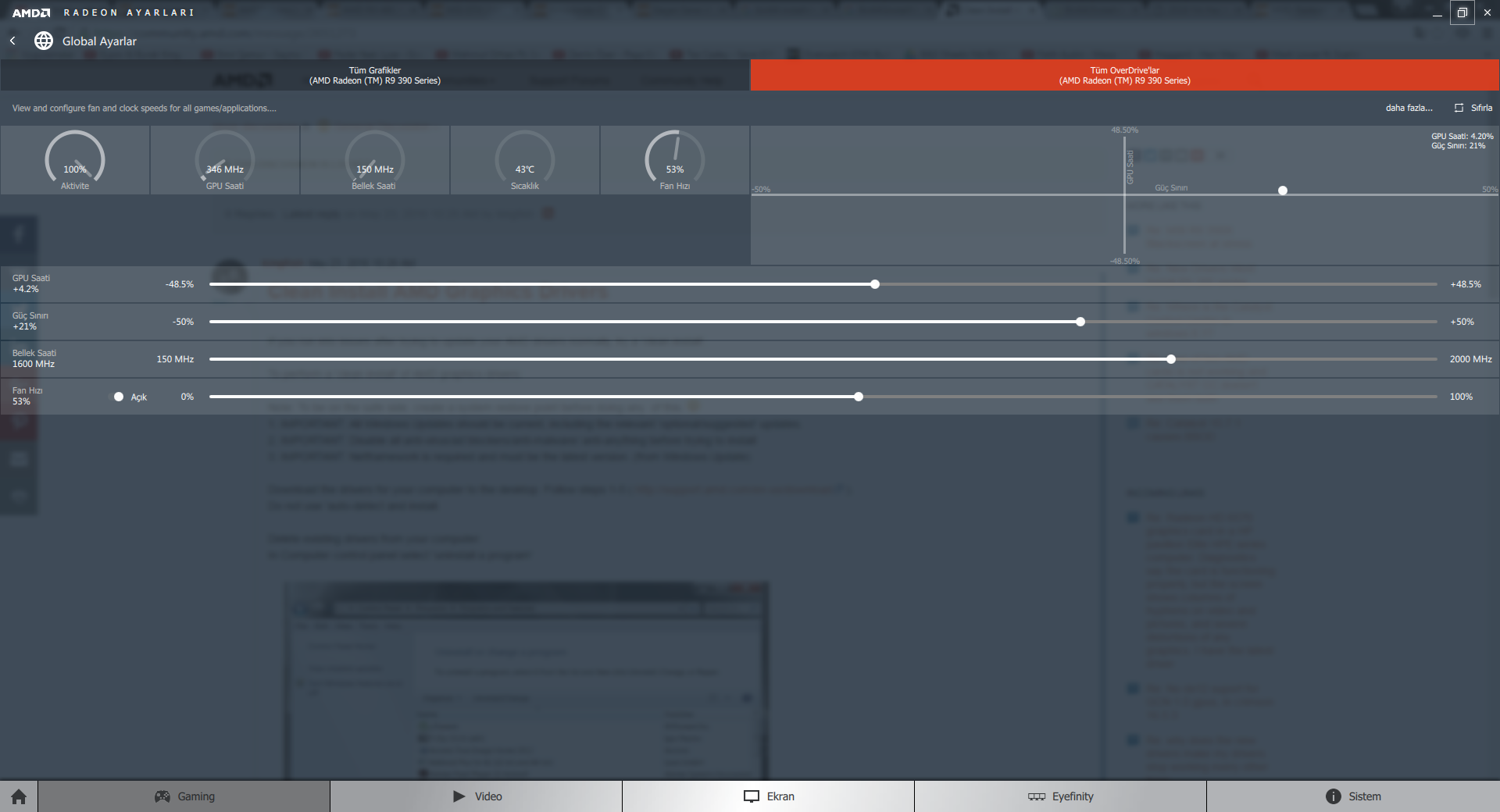Click the Sıcaklık temperature gauge

tap(525, 160)
